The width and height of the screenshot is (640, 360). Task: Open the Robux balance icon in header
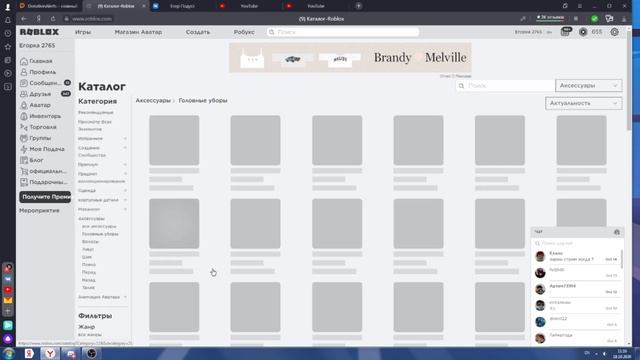583,32
